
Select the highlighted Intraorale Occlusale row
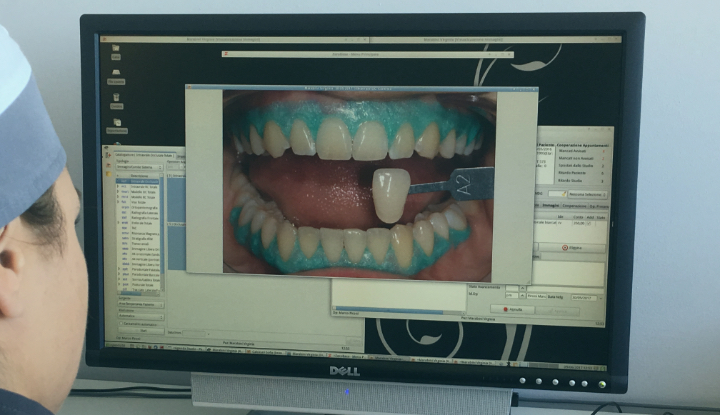coord(137,182)
